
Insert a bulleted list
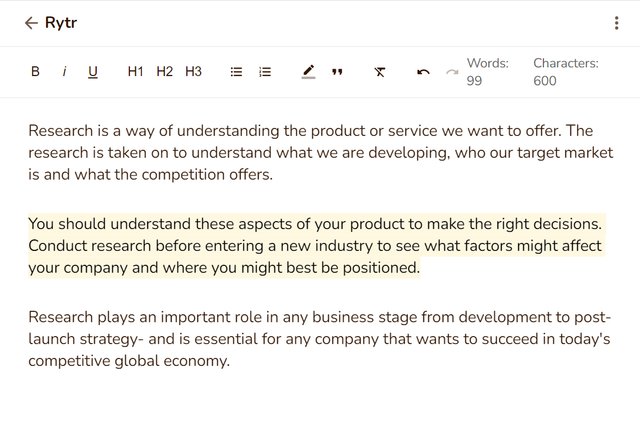click(236, 72)
